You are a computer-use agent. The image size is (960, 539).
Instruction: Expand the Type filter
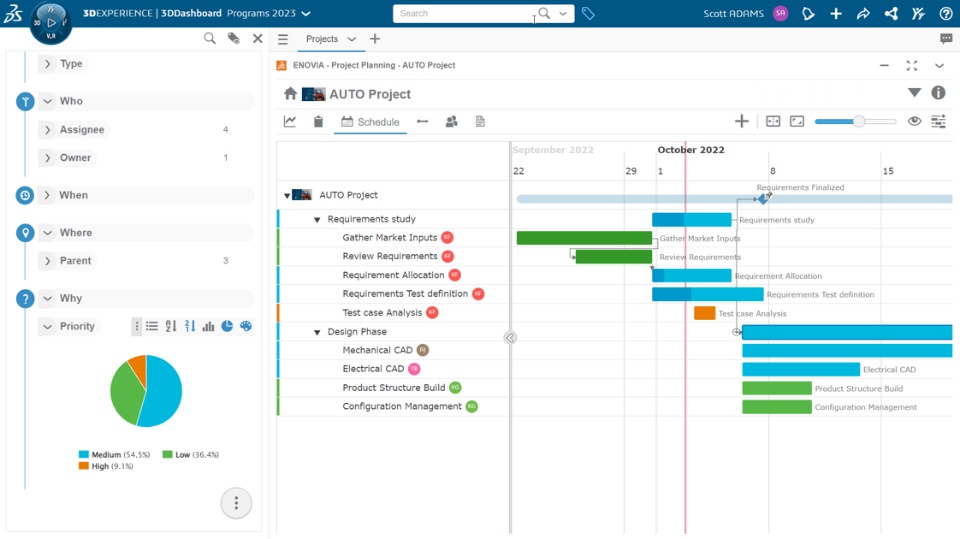tap(48, 64)
